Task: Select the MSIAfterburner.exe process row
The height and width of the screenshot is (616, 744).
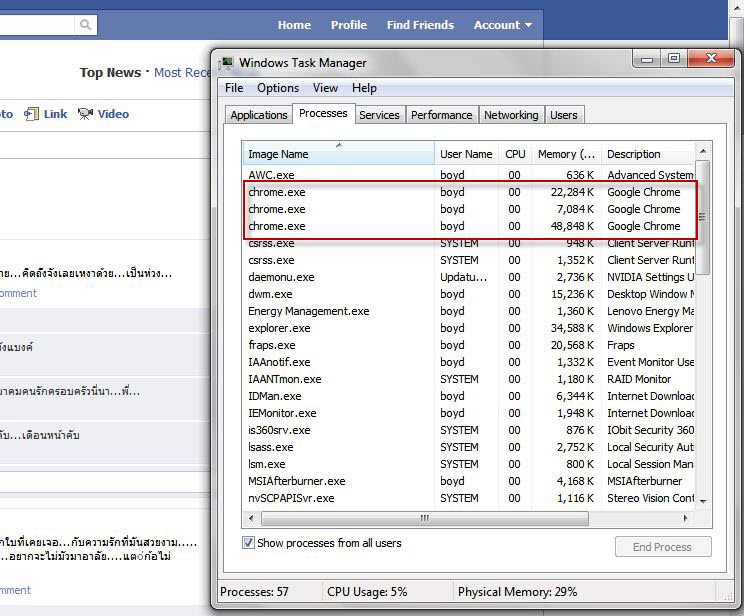Action: [470, 481]
